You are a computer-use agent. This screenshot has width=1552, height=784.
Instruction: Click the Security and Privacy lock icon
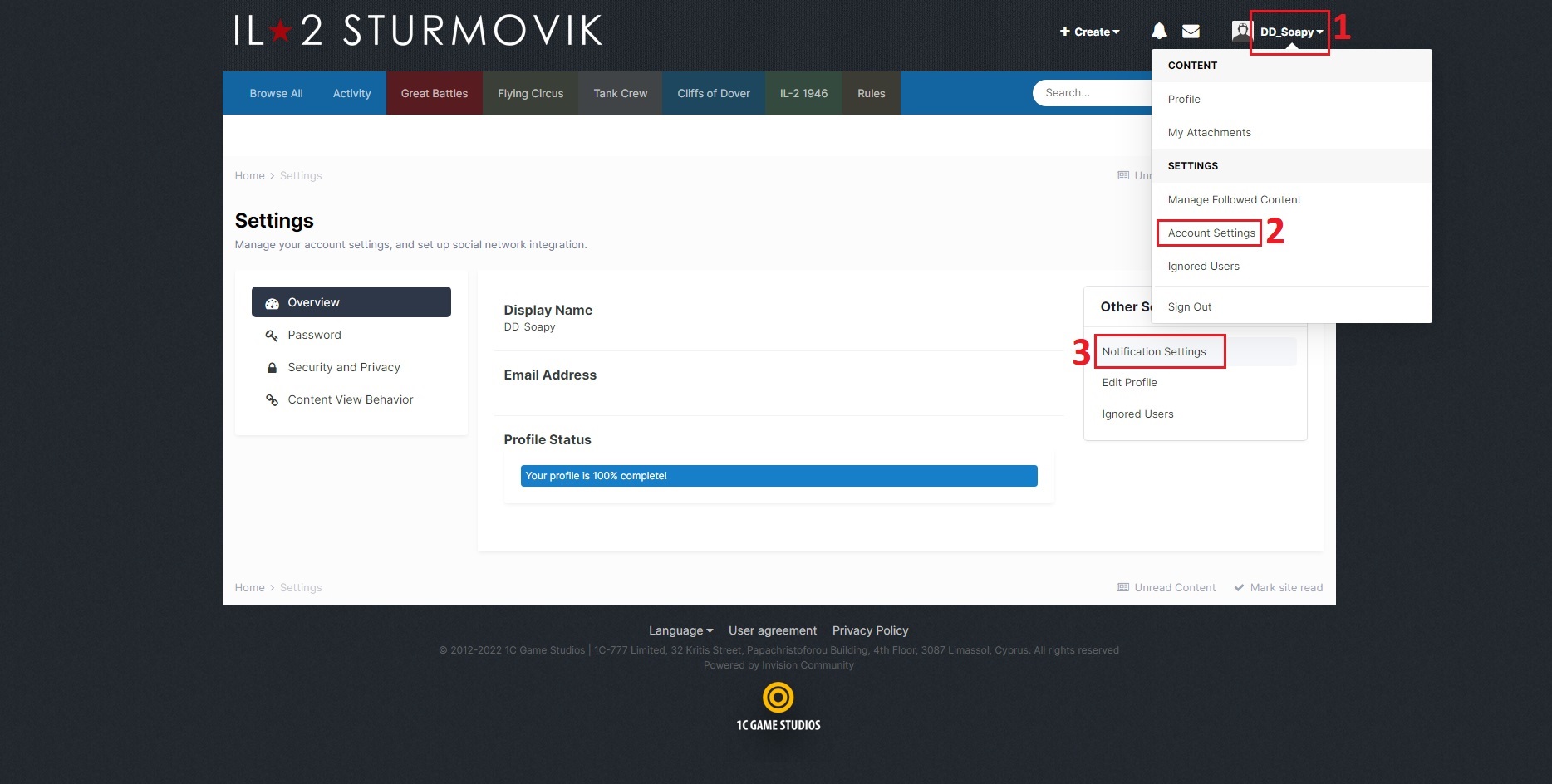coord(272,367)
